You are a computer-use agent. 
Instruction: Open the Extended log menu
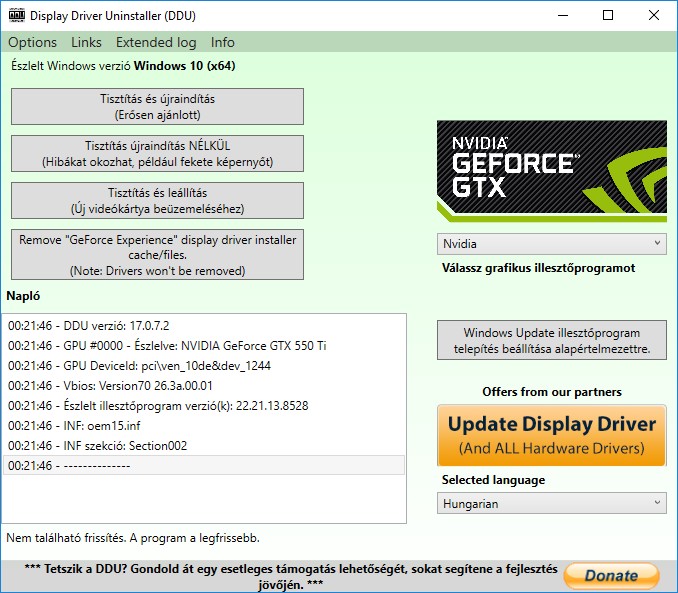[156, 42]
